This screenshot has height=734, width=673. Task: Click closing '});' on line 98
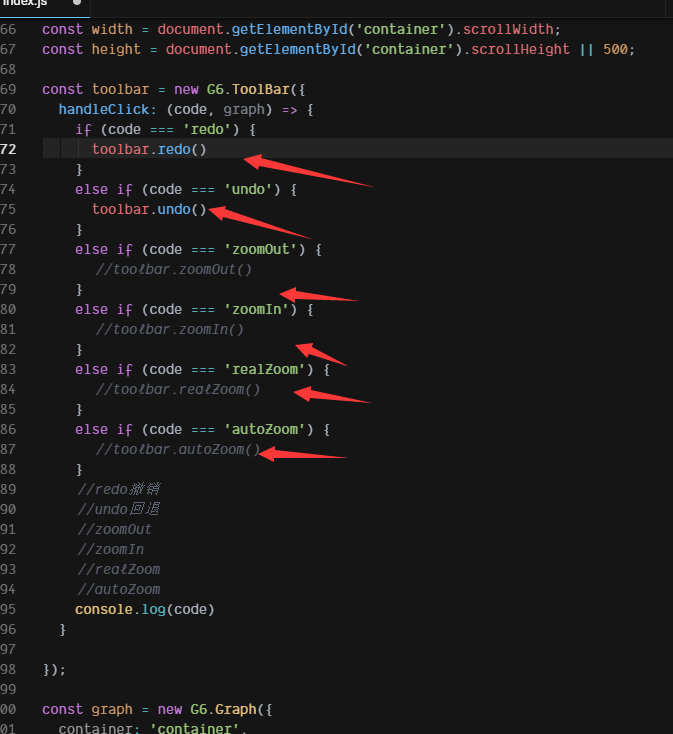54,669
